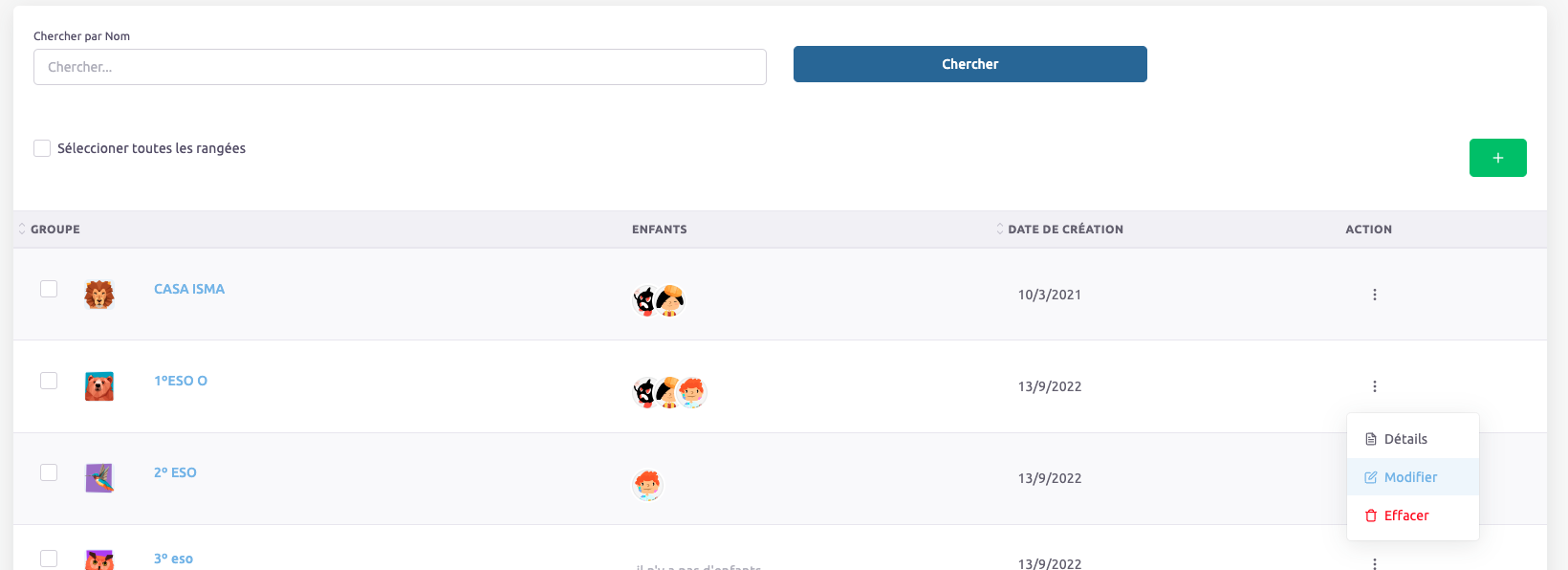Focus the 'Chercher par Nom' search field
1568x570 pixels.
[x=400, y=67]
